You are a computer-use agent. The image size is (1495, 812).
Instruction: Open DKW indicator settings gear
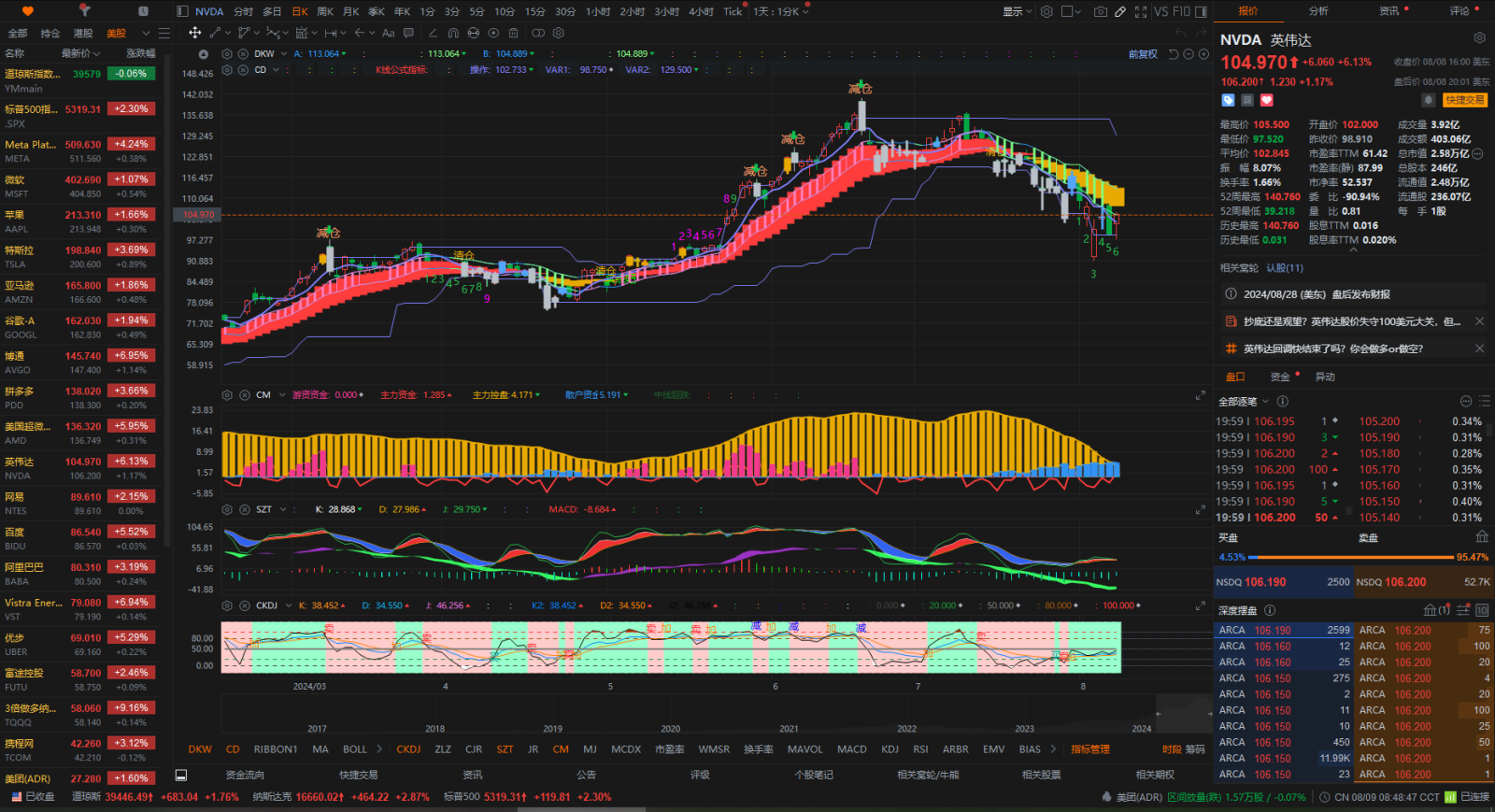[x=227, y=54]
